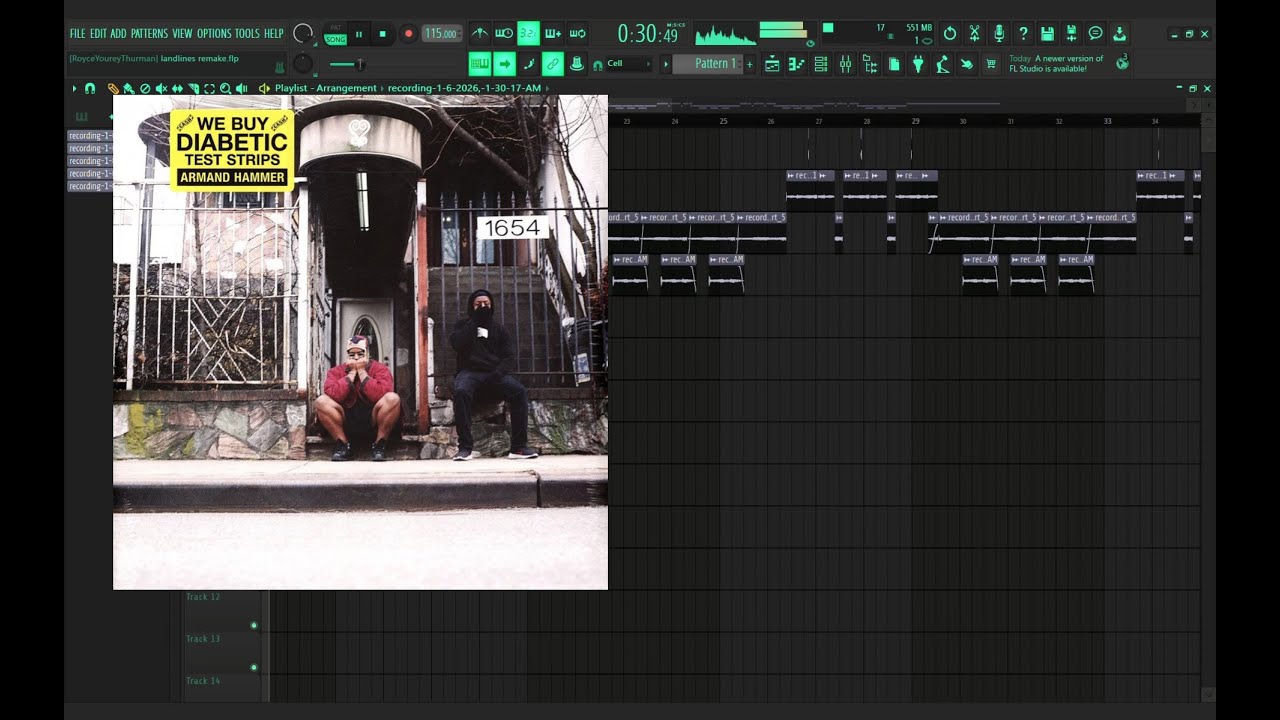Open the Pattern 1 selector
The width and height of the screenshot is (1280, 720).
pos(708,64)
